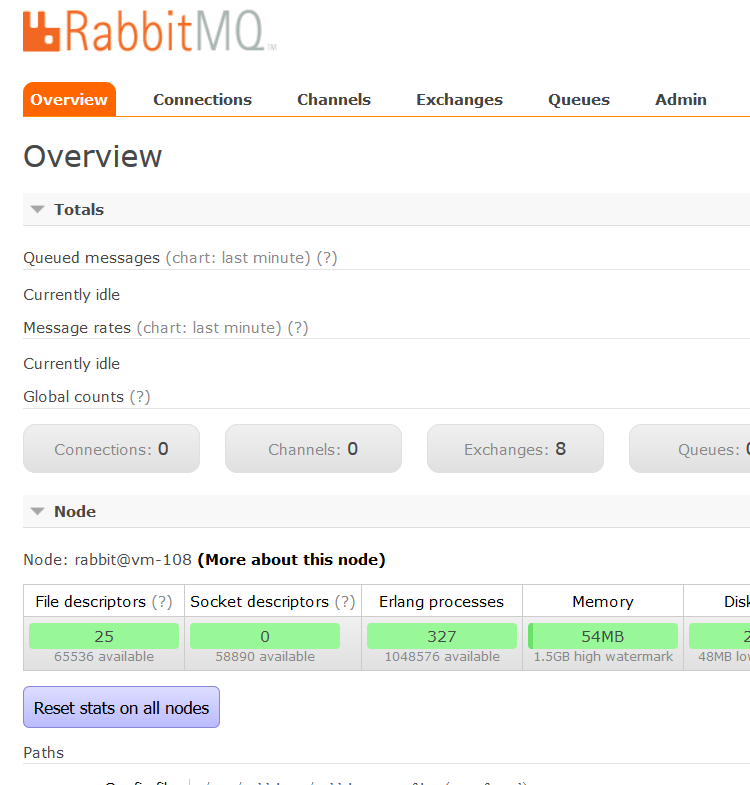Viewport: 750px width, 785px height.
Task: Open help (?) for Global counts
Action: [140, 397]
